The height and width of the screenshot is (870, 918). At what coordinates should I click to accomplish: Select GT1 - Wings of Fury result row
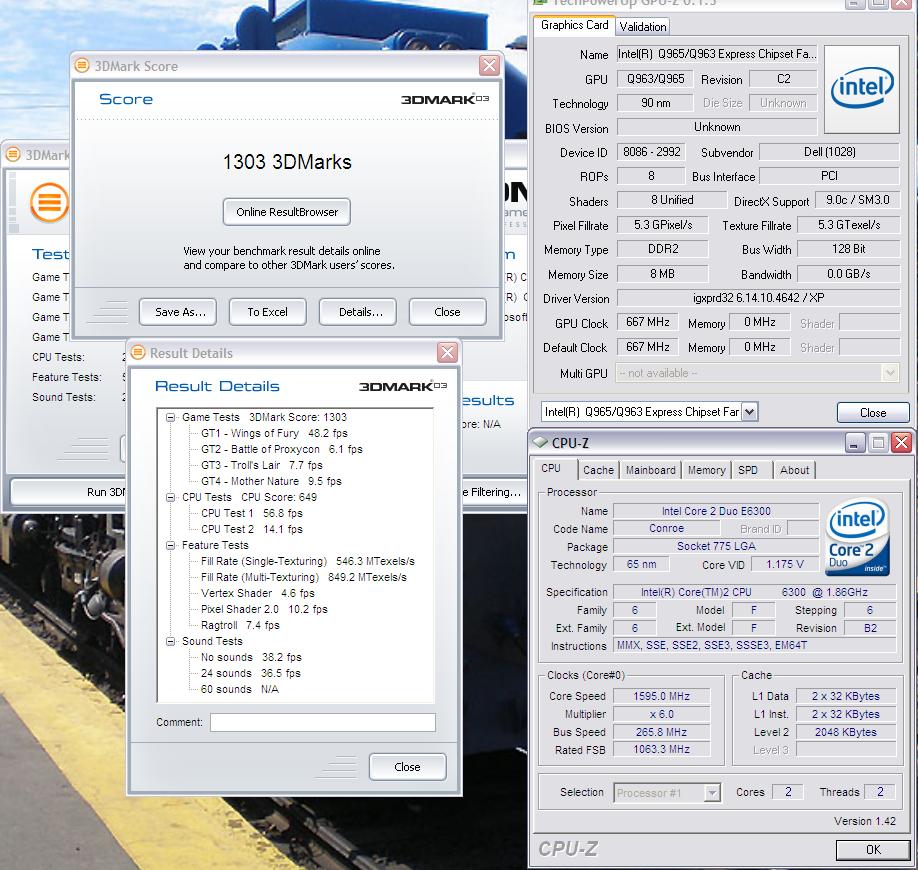pos(274,433)
